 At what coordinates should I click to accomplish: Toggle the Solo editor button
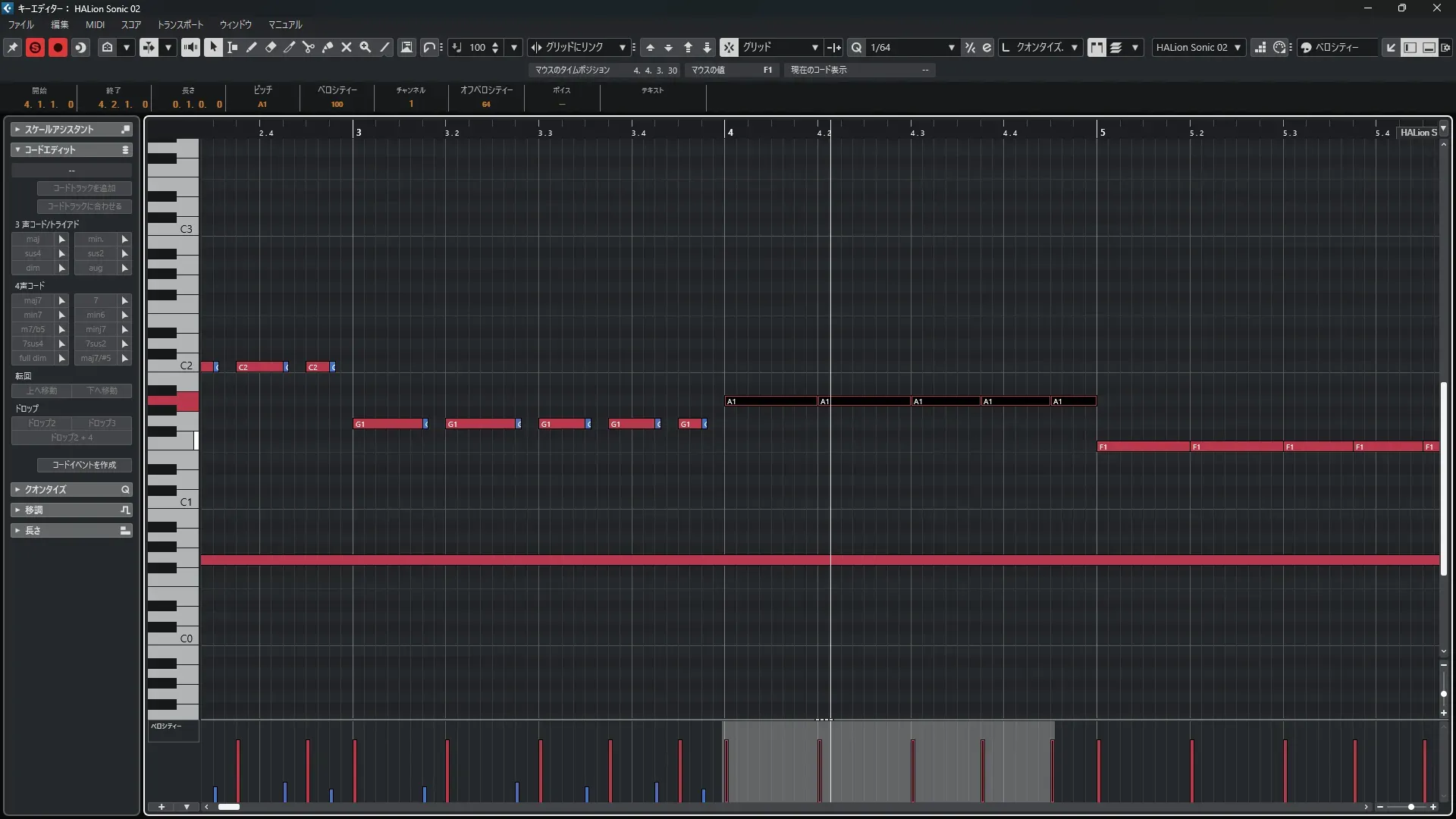pyautogui.click(x=35, y=47)
